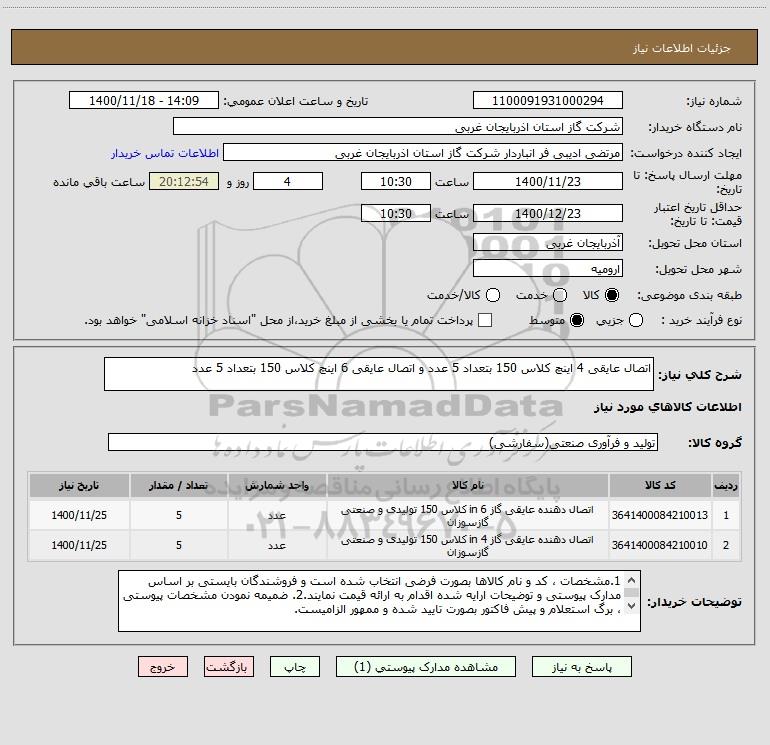
Task: Click the جزئیات اطلاعات نیاز header title
Action: point(682,48)
